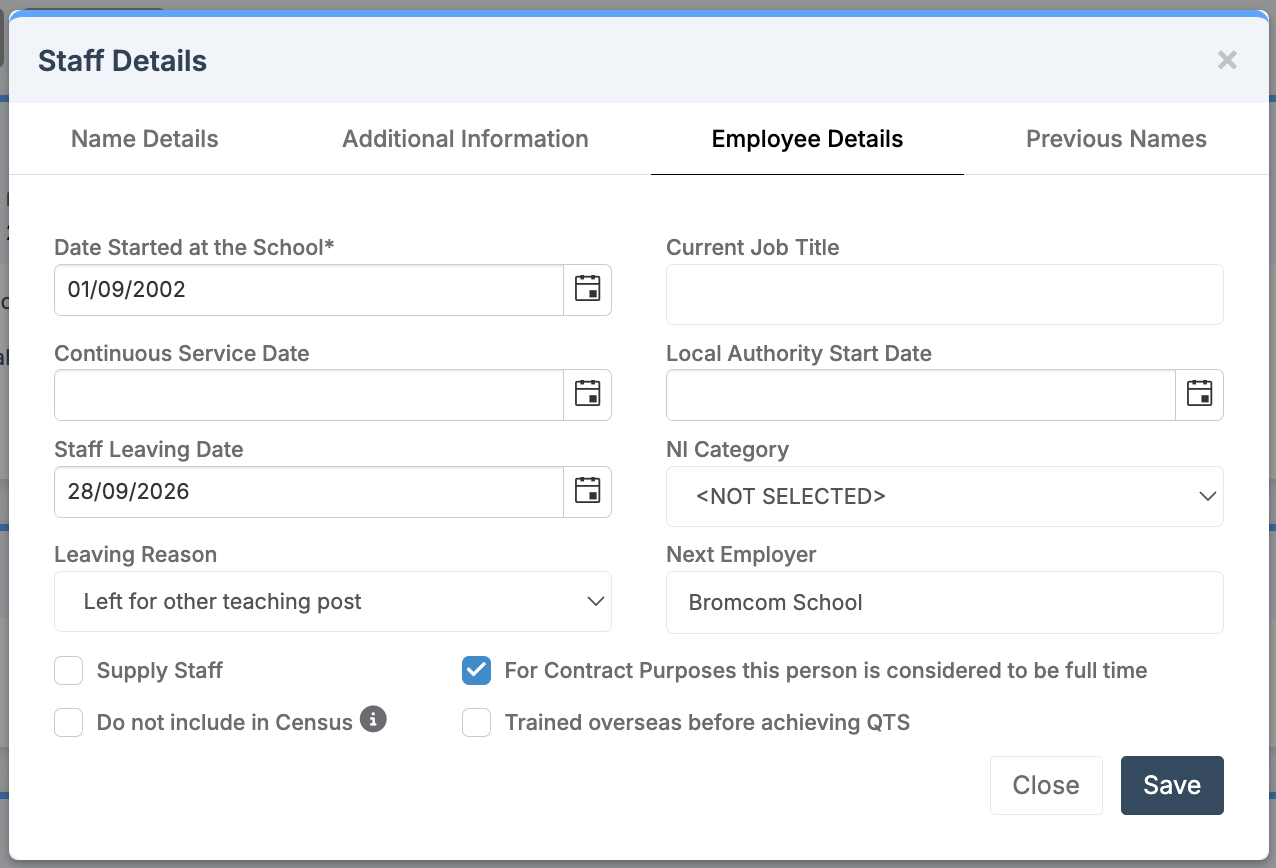Select the Employee Details tab

pos(807,139)
